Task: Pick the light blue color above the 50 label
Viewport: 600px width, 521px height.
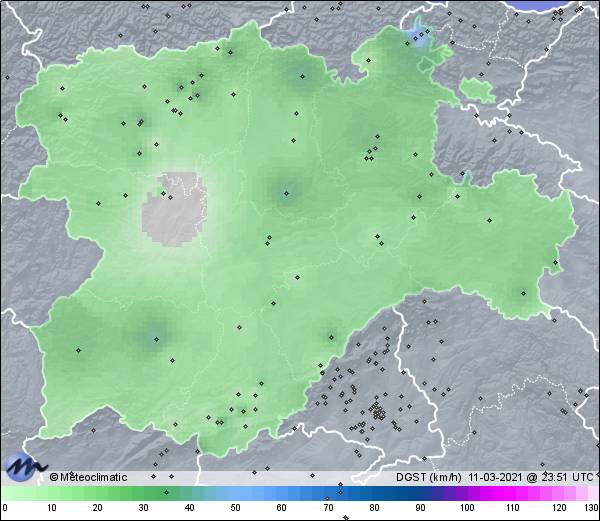Action: coord(235,493)
